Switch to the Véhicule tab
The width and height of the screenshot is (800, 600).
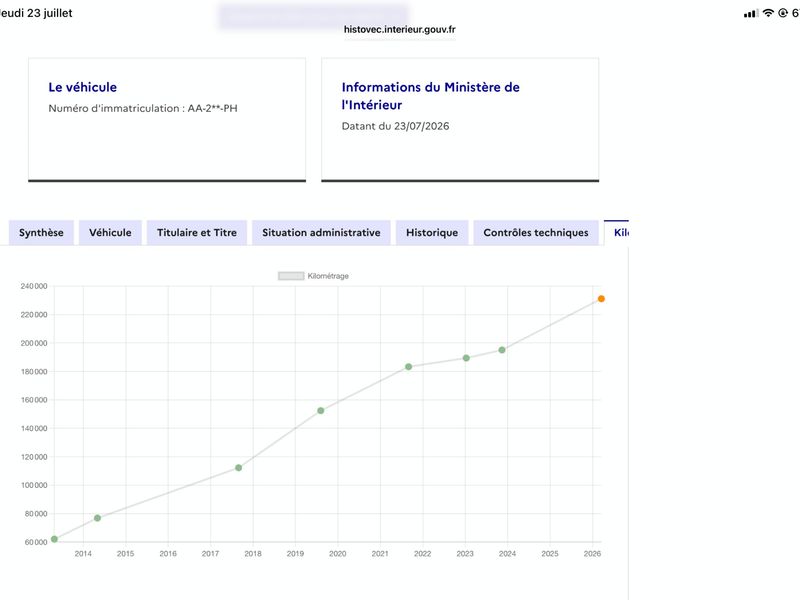tap(110, 233)
